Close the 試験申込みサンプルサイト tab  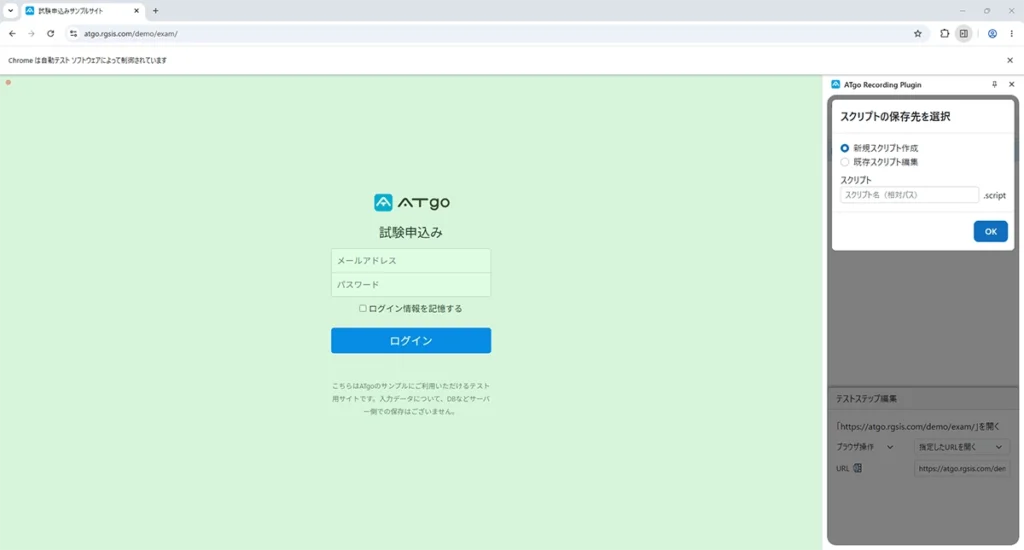point(136,10)
